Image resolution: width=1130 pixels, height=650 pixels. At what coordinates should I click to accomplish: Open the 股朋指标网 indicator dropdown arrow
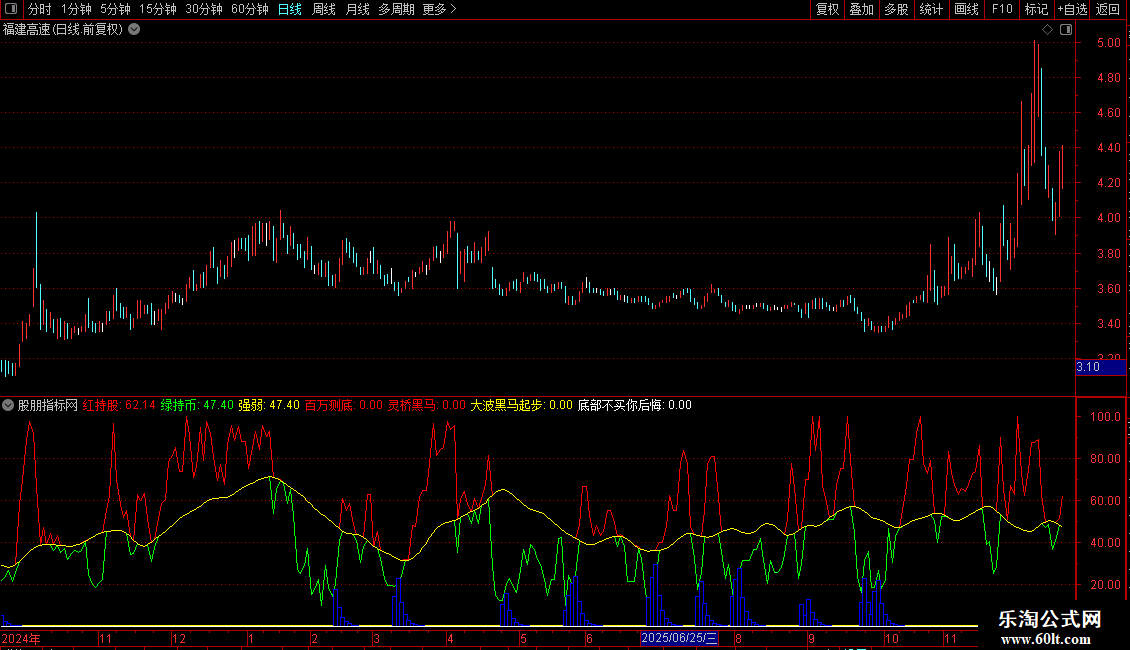tap(8, 405)
